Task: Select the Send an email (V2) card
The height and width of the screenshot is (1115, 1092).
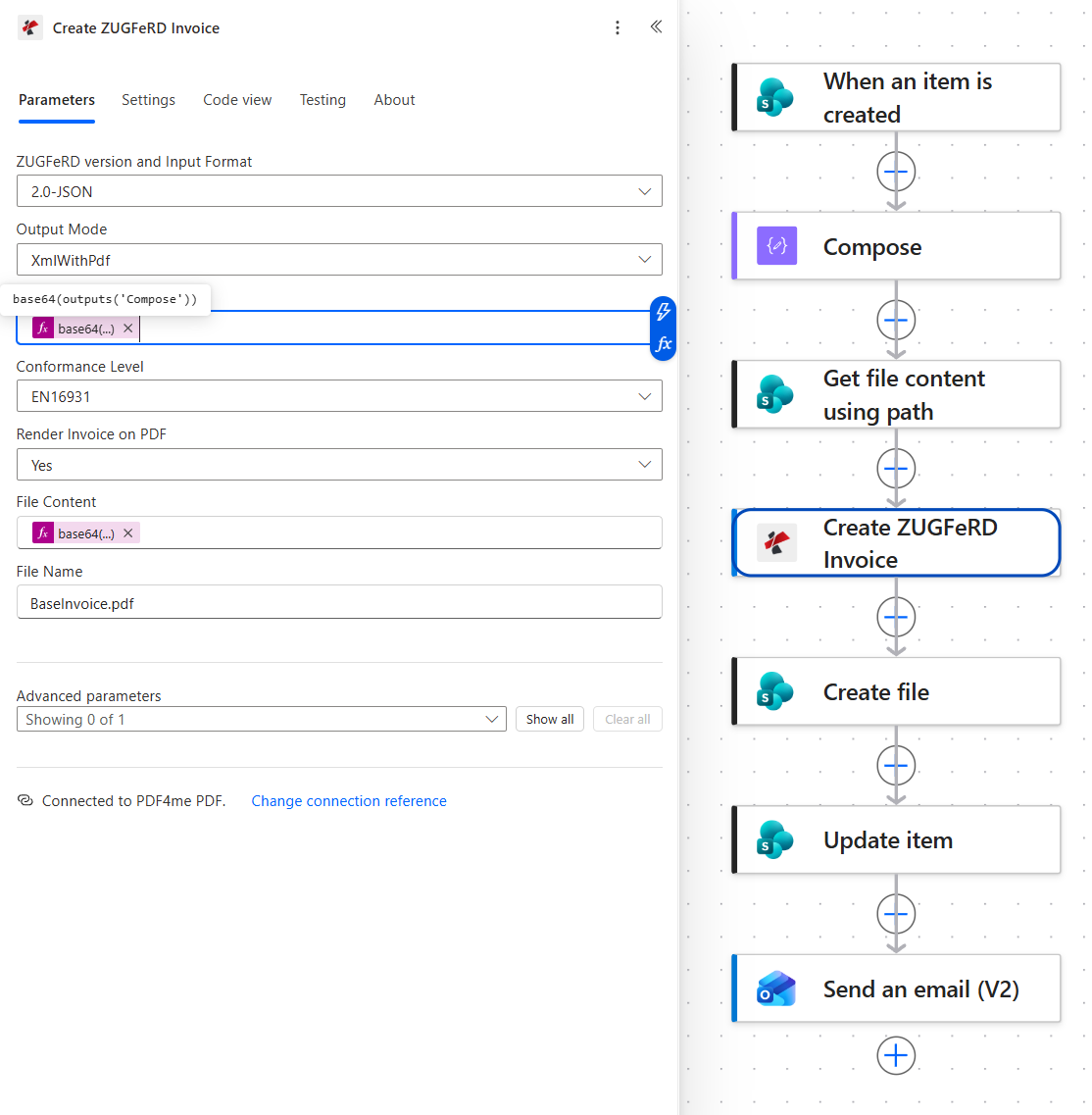Action: tap(897, 989)
